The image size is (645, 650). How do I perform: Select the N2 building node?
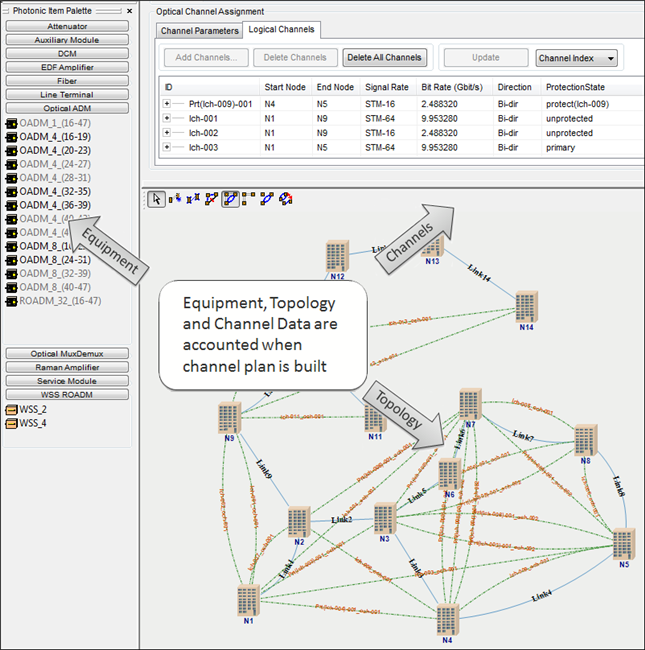pyautogui.click(x=299, y=522)
